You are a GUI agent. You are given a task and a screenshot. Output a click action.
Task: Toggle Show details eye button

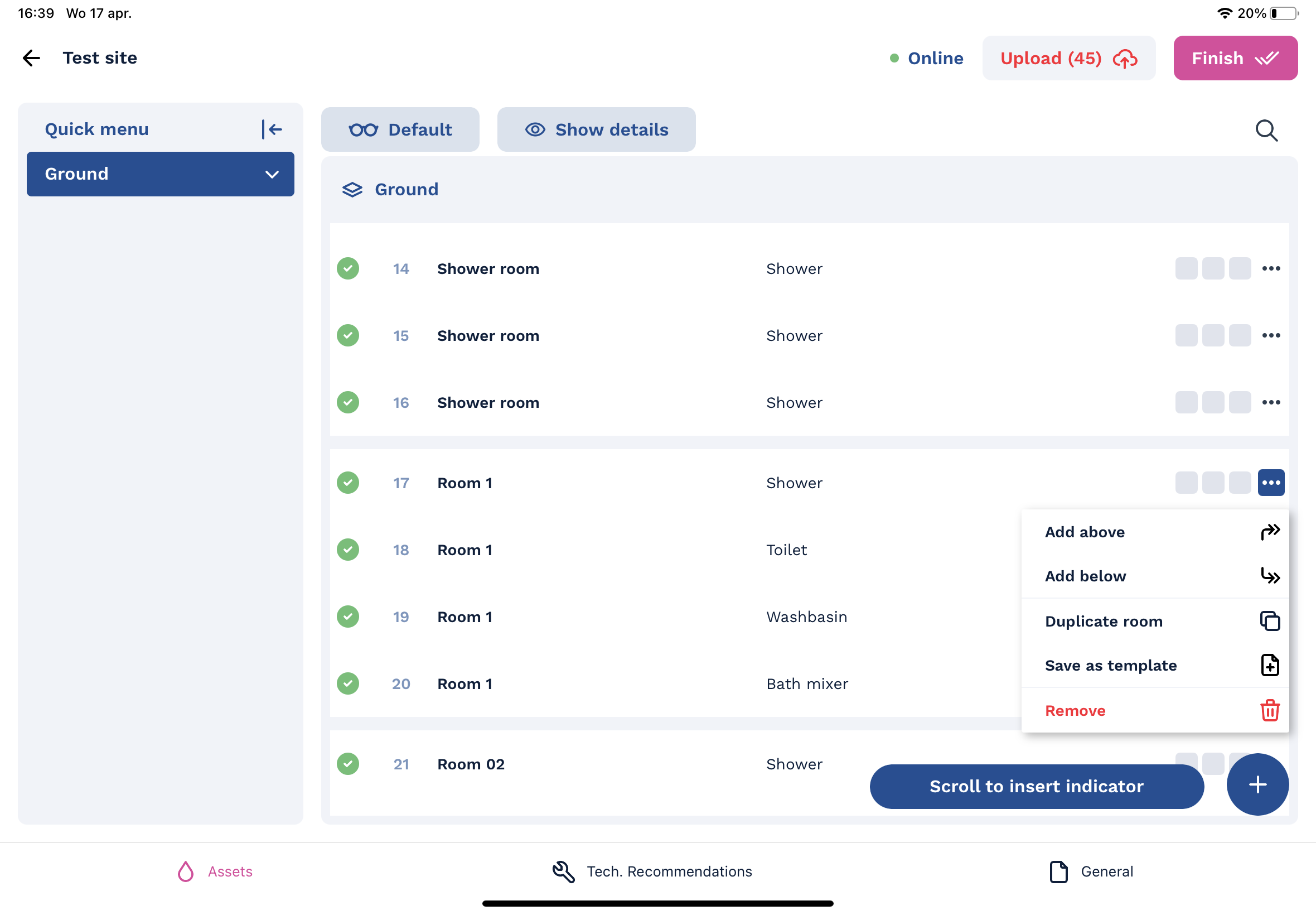point(596,130)
